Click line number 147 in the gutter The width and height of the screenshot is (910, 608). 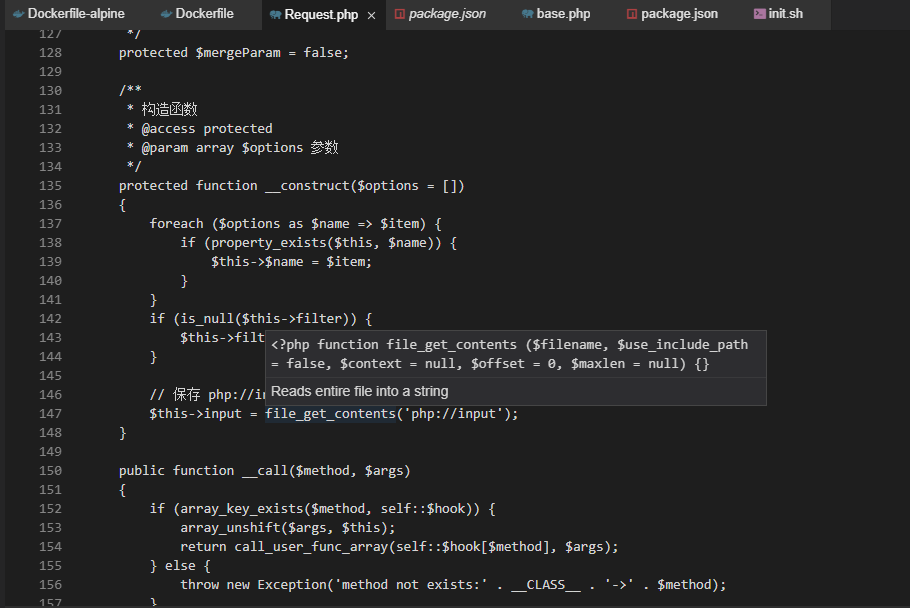pos(50,413)
